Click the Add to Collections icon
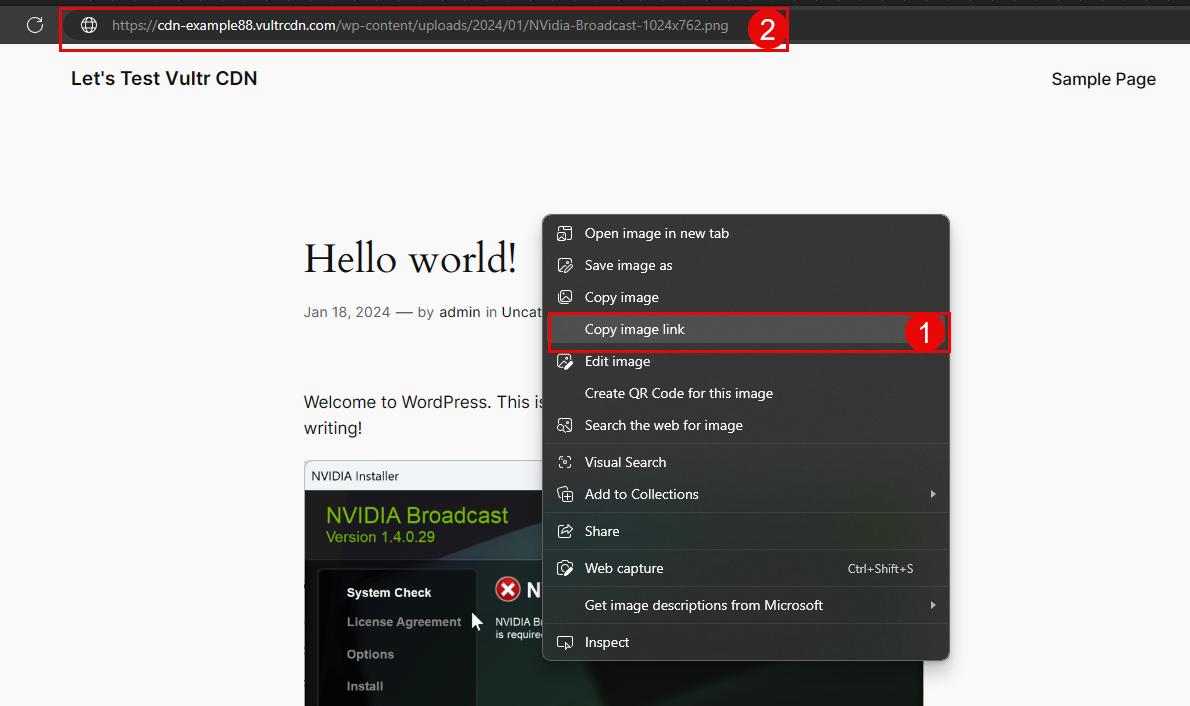 click(565, 494)
